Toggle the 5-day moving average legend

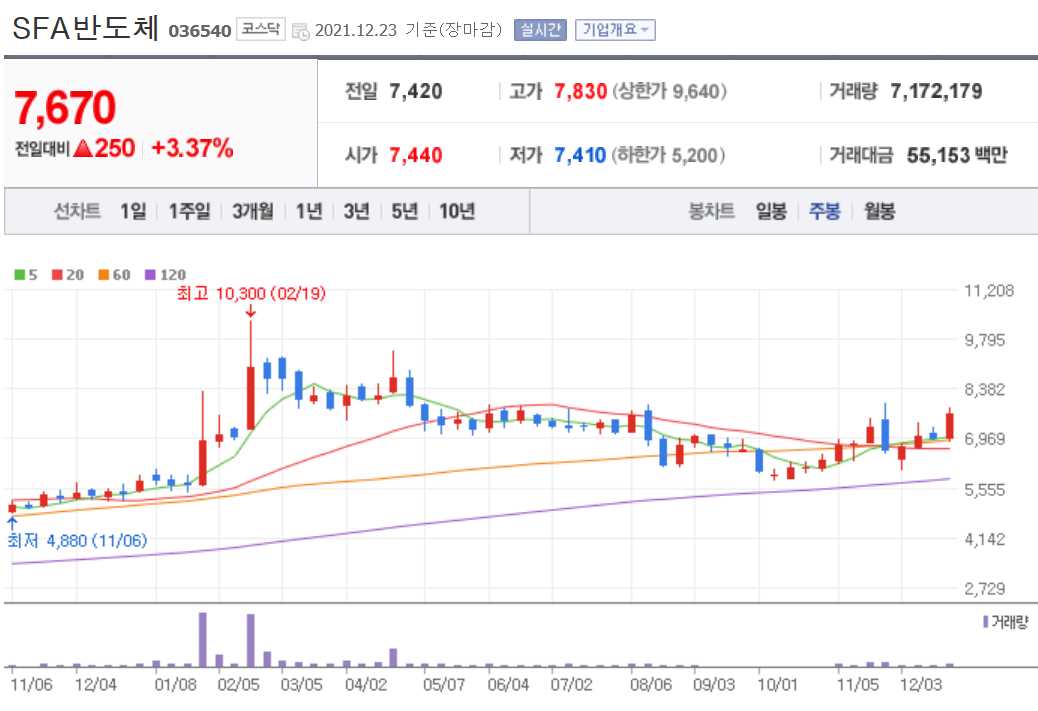[x=23, y=274]
